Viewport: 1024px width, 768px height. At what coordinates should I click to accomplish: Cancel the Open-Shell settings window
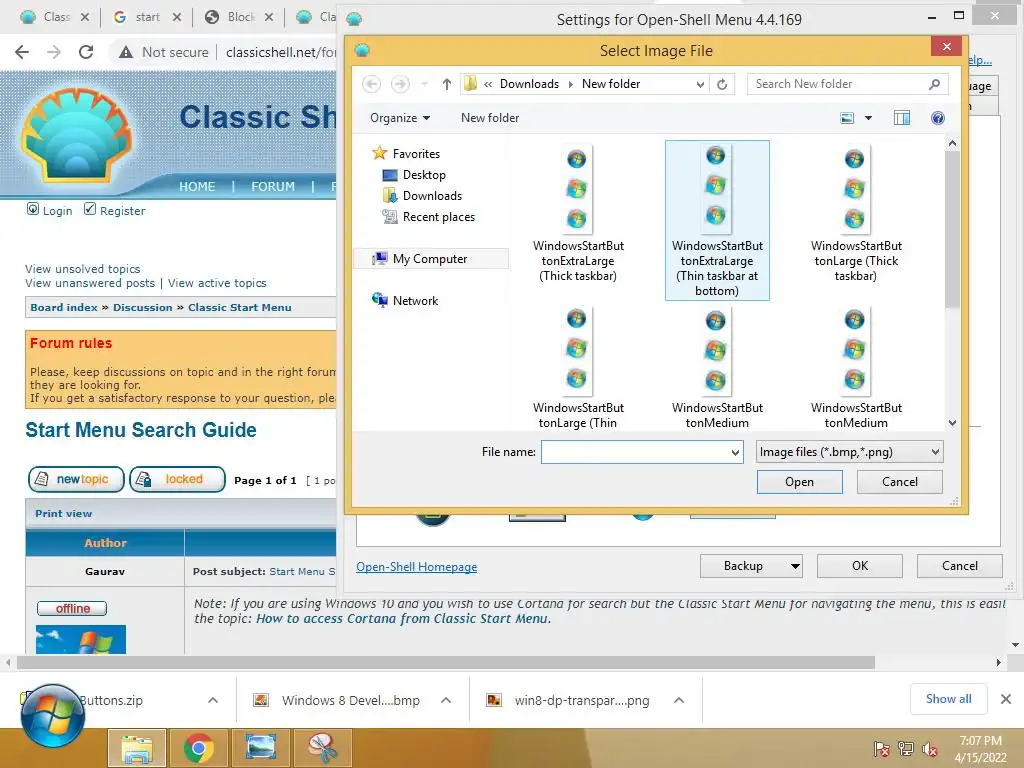[x=959, y=566]
